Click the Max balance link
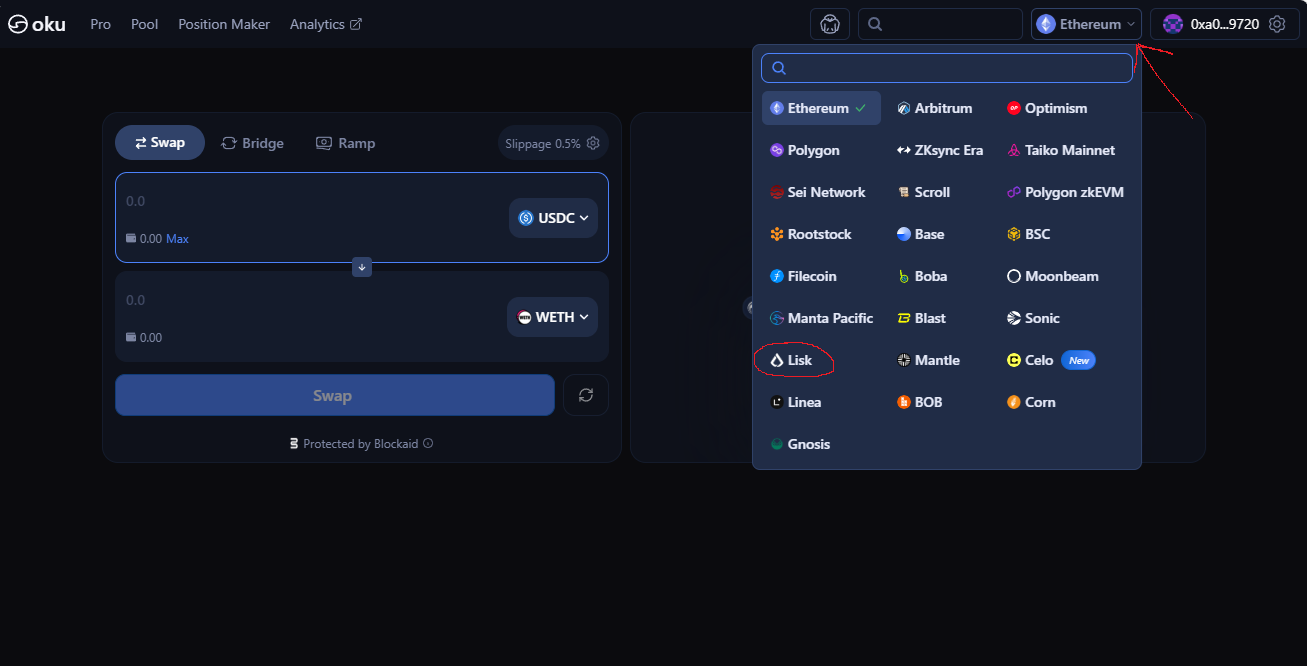 pyautogui.click(x=177, y=239)
